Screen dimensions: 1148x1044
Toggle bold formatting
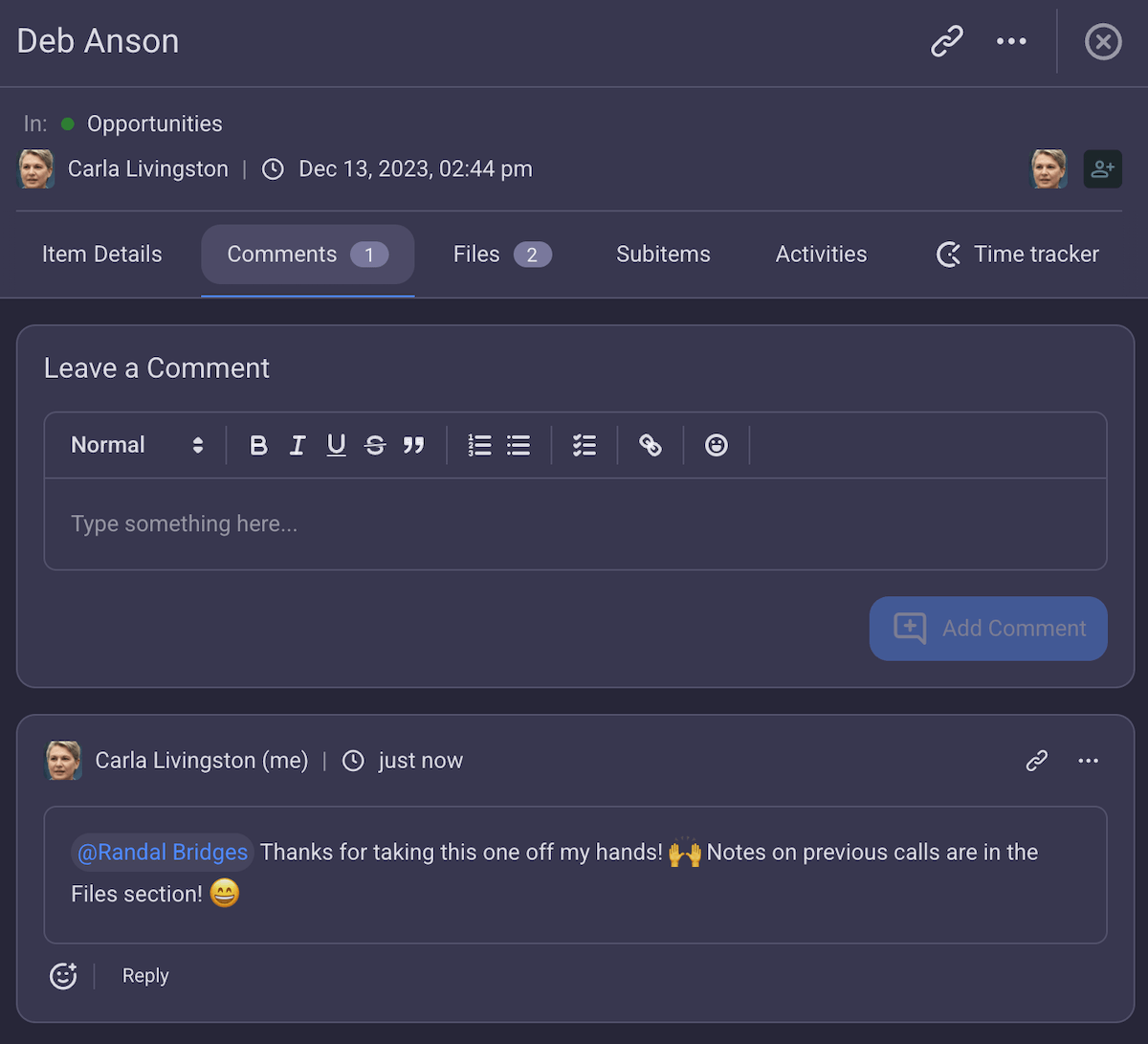[258, 445]
